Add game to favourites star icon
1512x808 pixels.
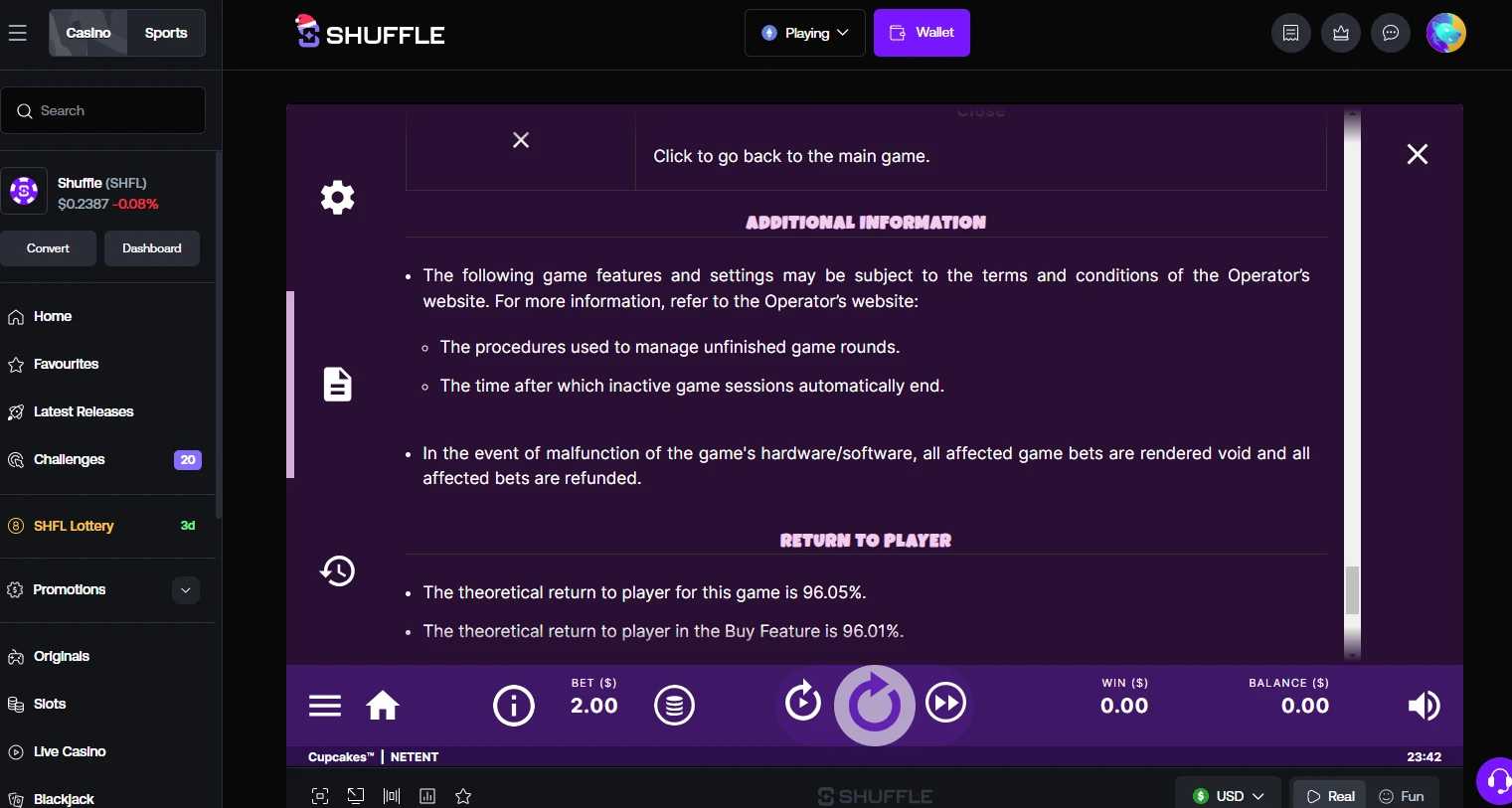(463, 796)
